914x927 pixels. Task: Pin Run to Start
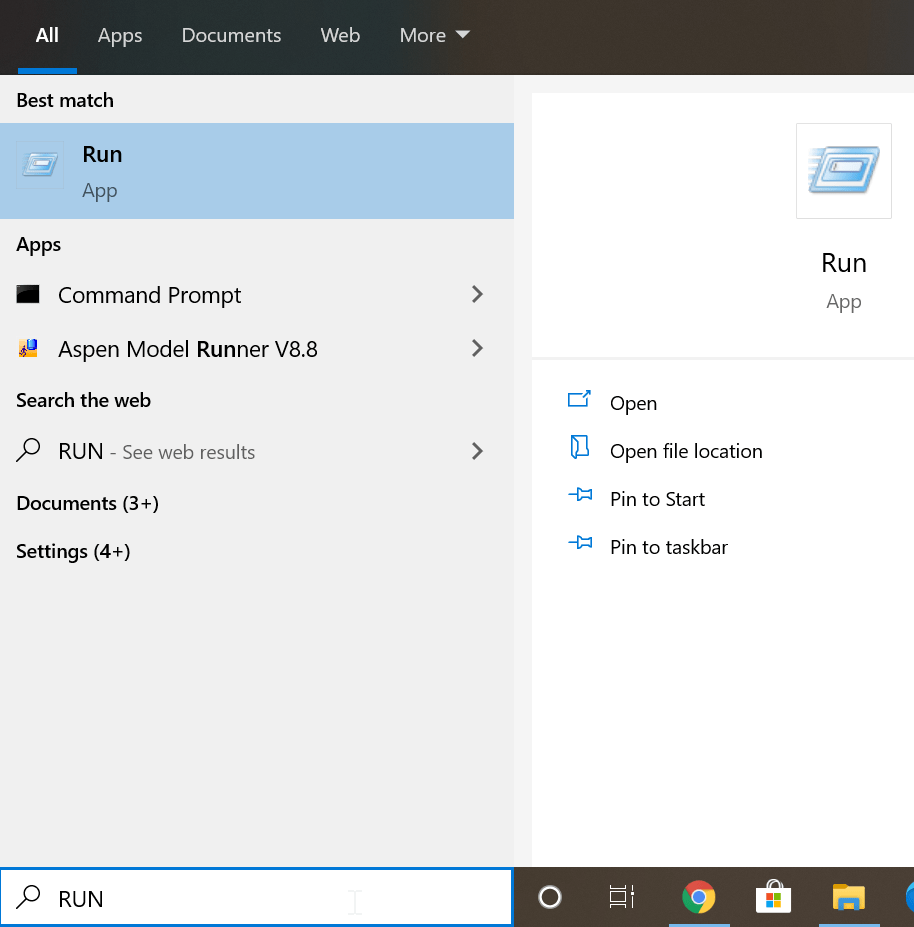[x=657, y=499]
